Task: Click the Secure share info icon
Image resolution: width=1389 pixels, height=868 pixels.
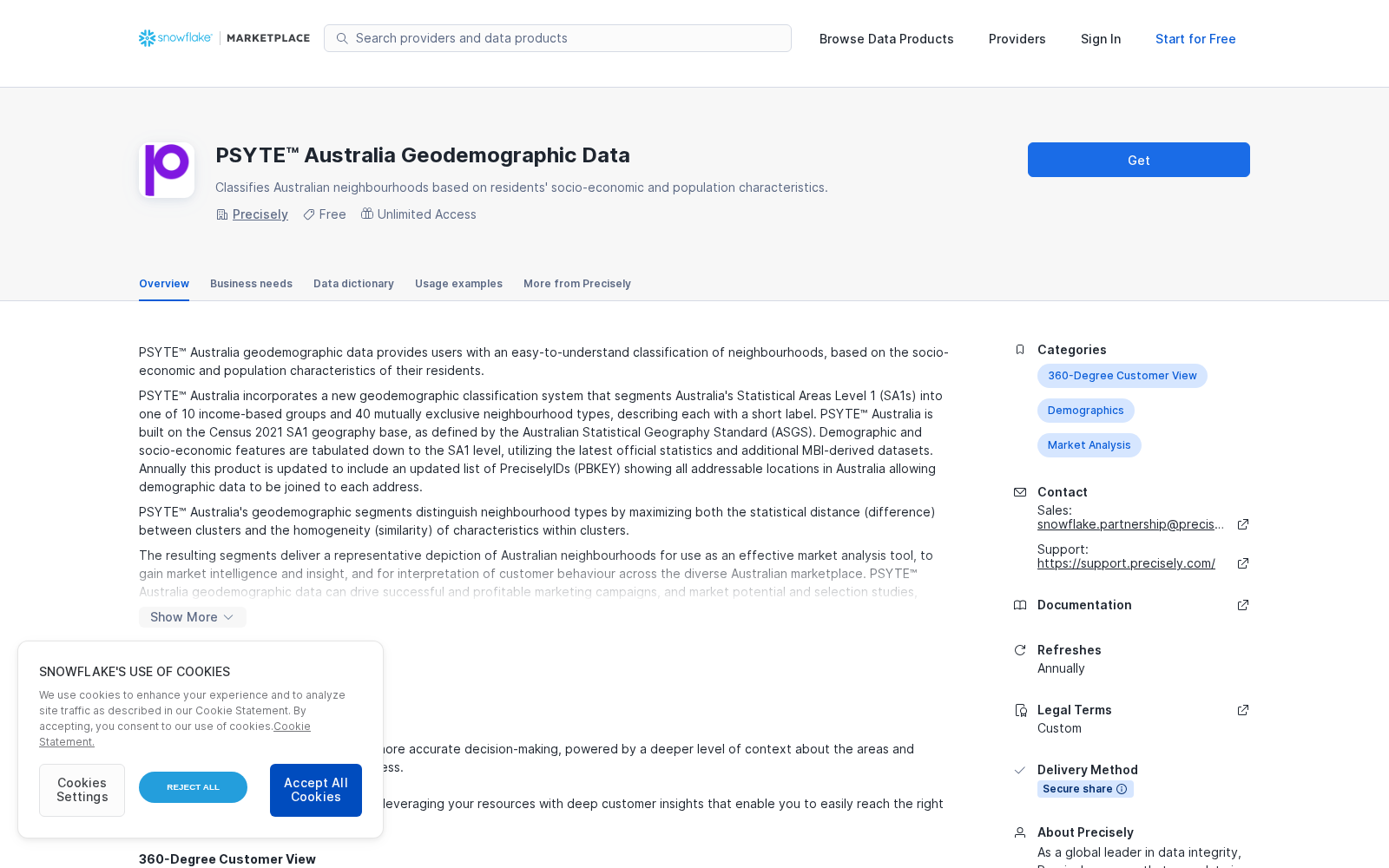Action: [x=1122, y=789]
